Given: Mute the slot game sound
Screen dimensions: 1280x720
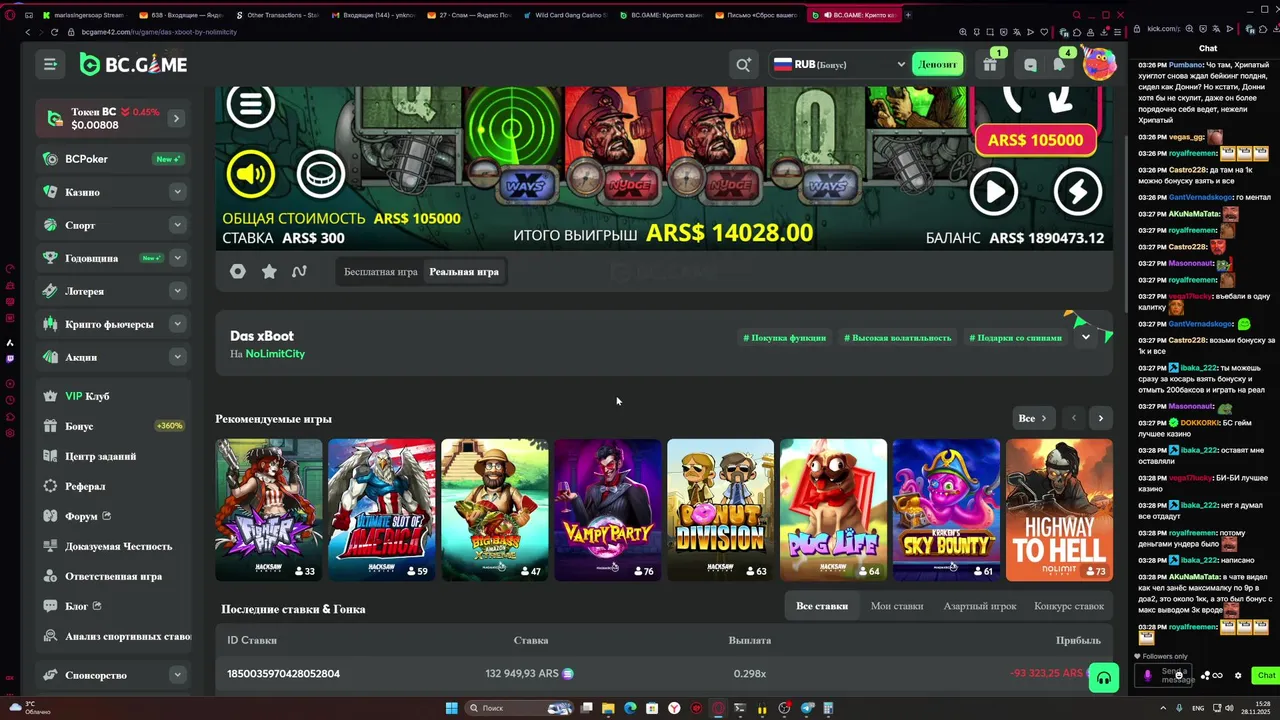Looking at the screenshot, I should click(250, 174).
